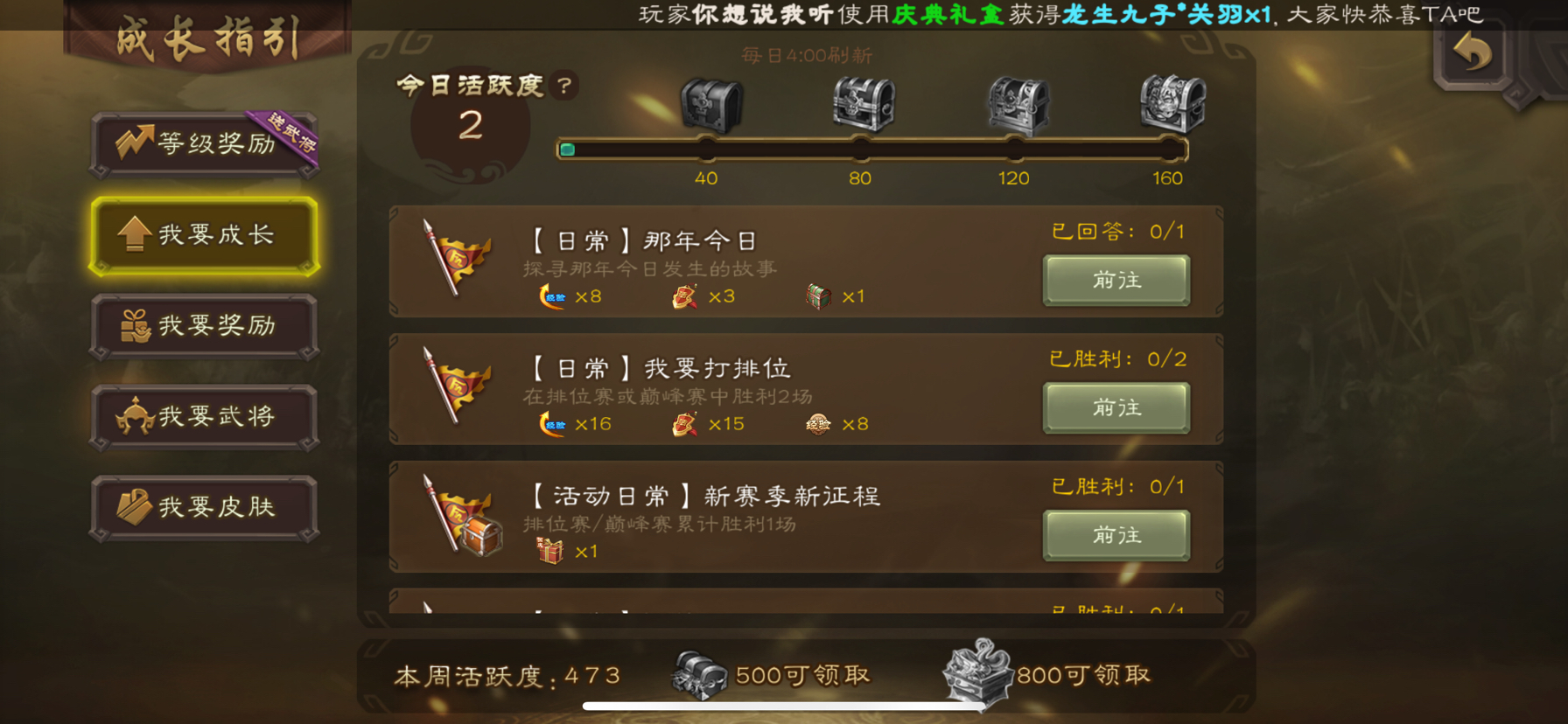Tap the gift box reward of 新赛季新征程
This screenshot has width=1568, height=724.
(550, 551)
